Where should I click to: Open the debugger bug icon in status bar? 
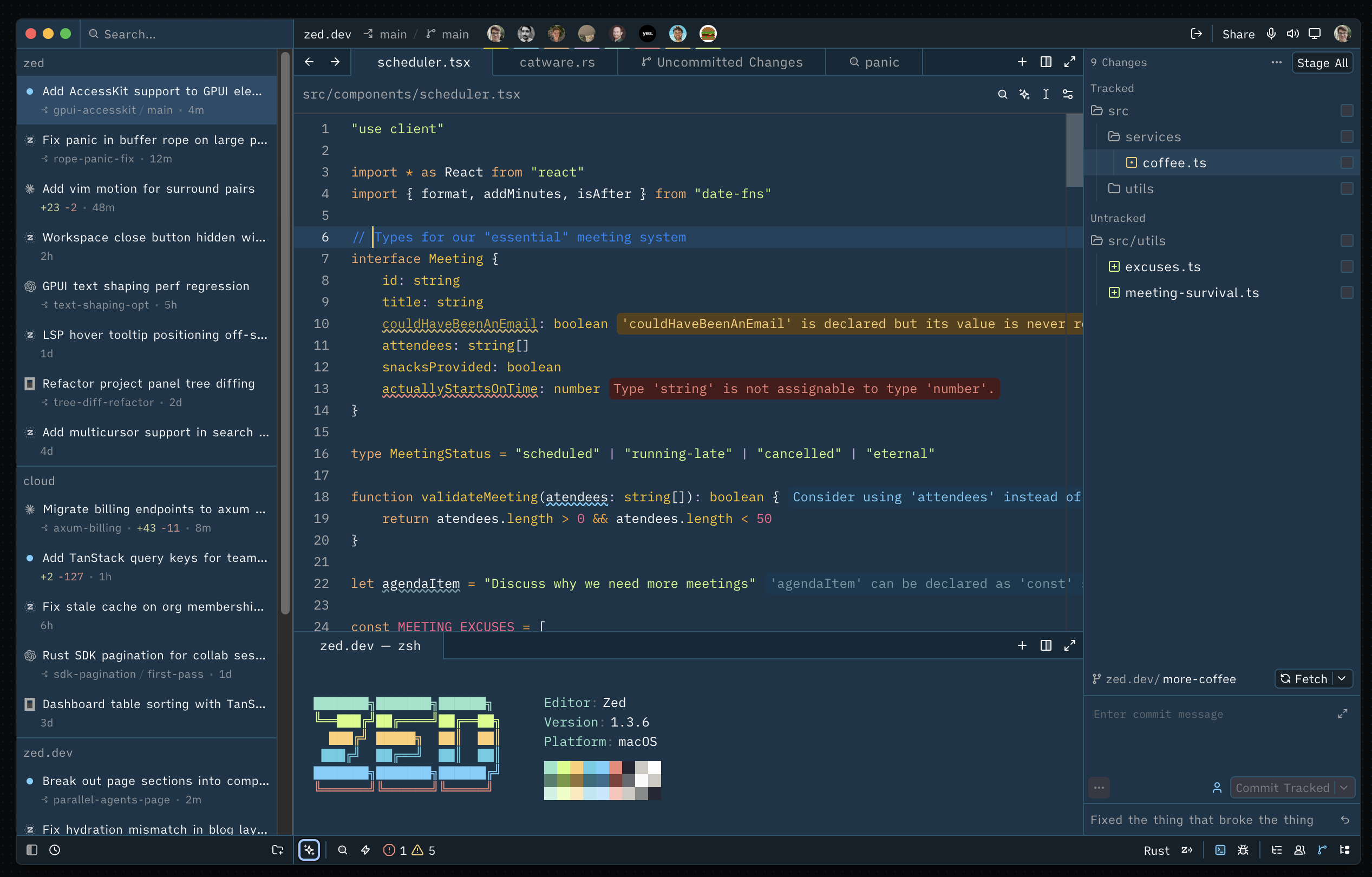[1243, 849]
